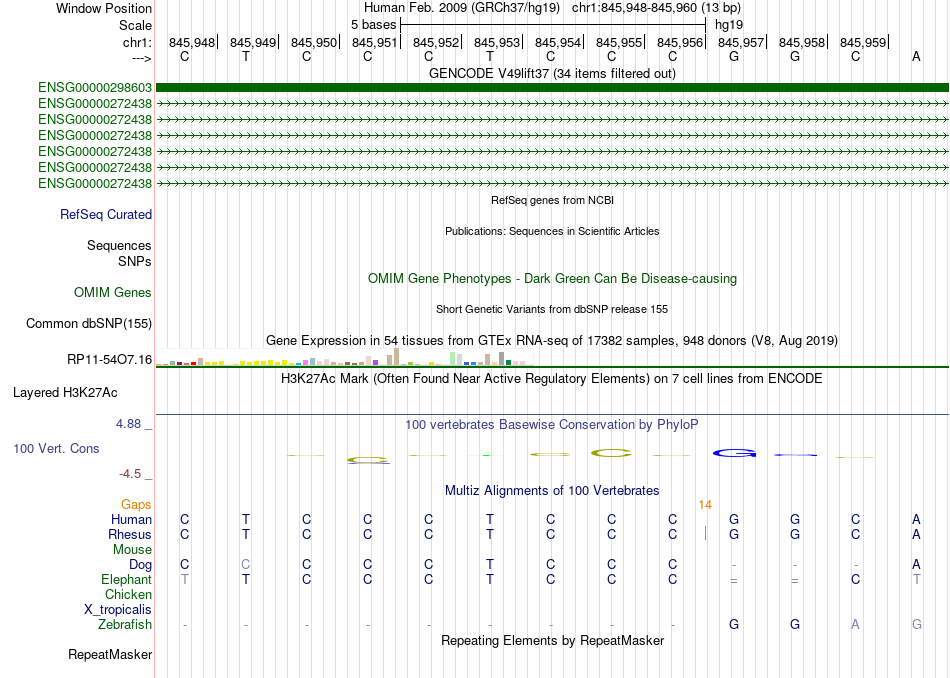This screenshot has height=678, width=950.
Task: Select the RP11-54O7.16 GTEx gene label
Action: pyautogui.click(x=110, y=360)
